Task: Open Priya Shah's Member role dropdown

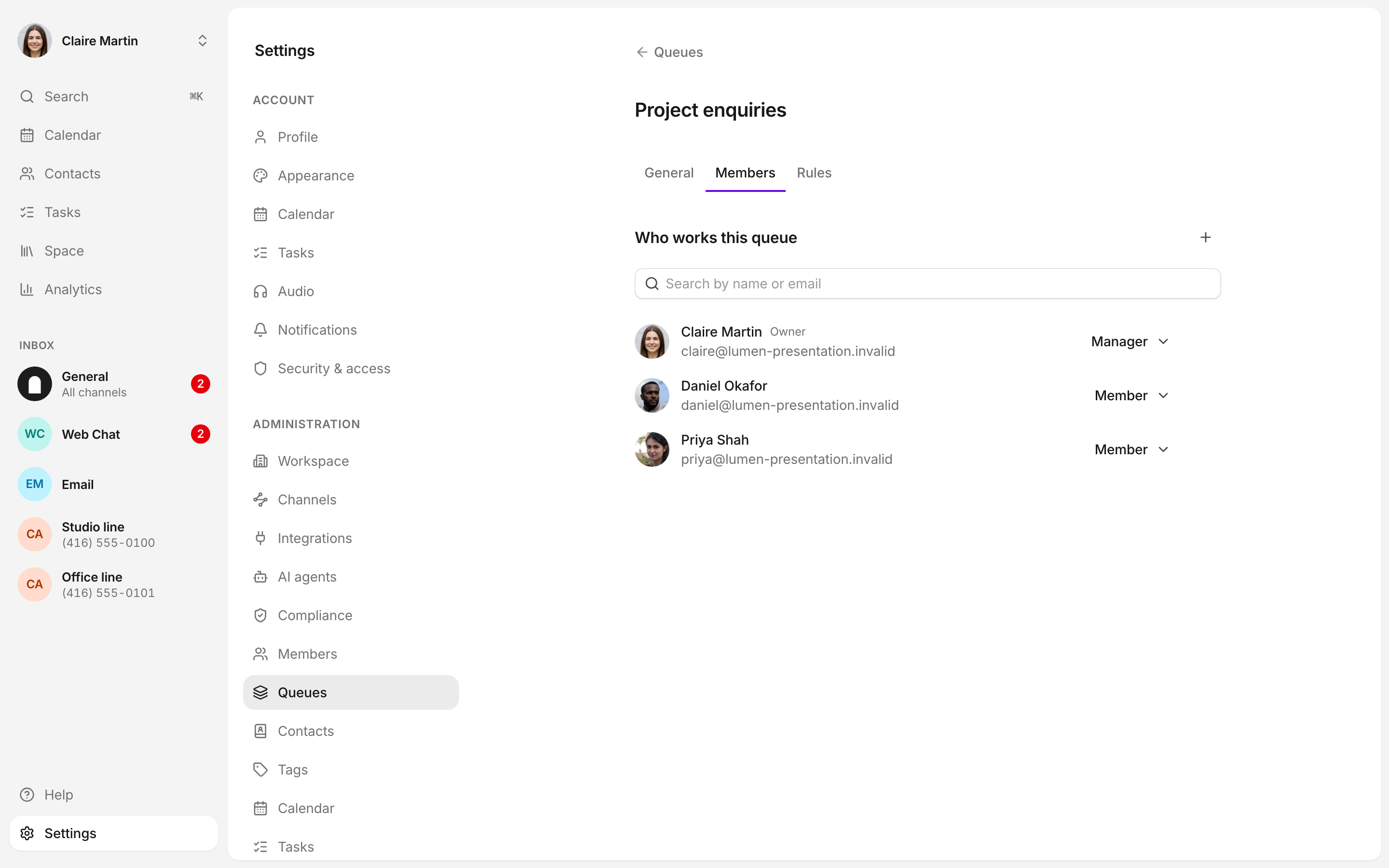Action: click(x=1131, y=449)
